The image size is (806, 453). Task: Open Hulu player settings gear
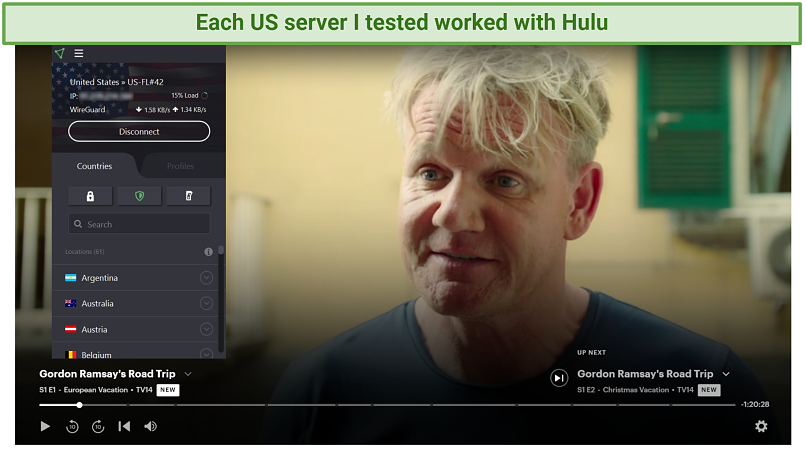[761, 426]
